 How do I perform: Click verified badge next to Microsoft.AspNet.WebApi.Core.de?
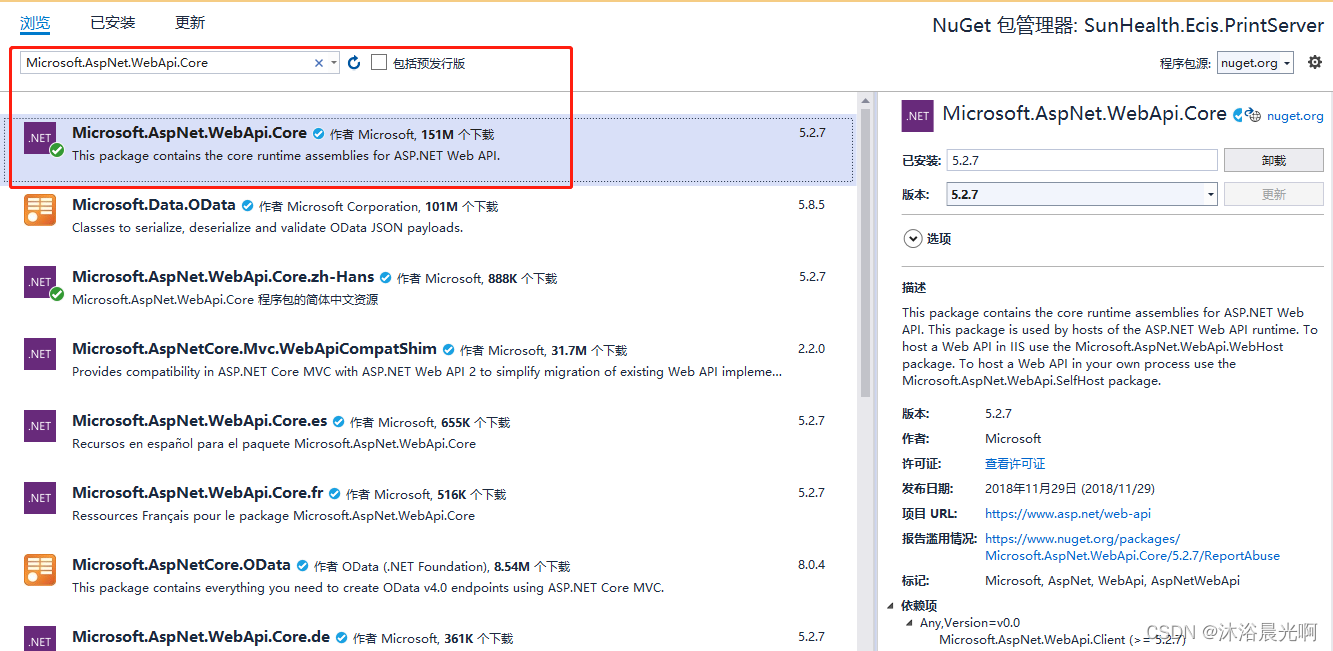click(341, 638)
